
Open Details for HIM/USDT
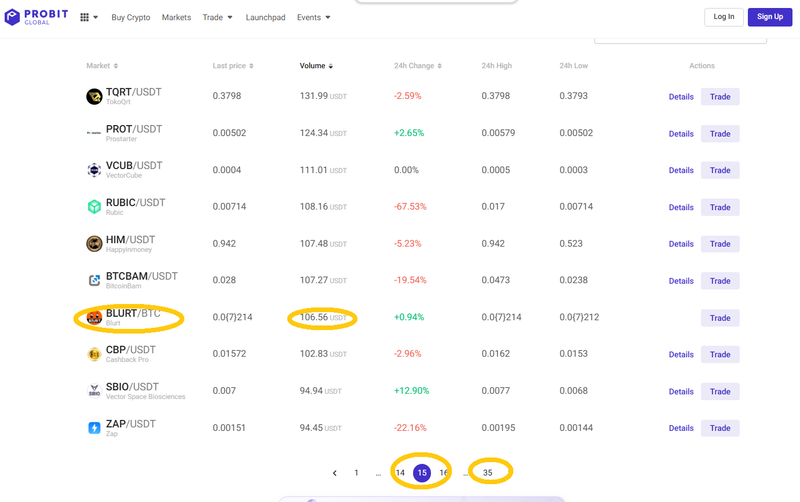681,244
